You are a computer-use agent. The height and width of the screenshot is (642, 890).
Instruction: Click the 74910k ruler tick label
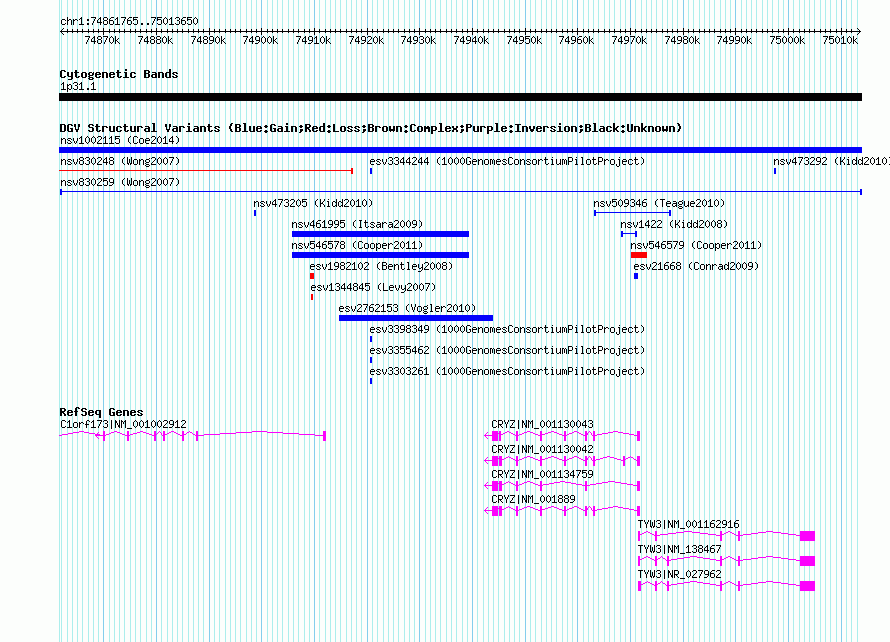pos(313,40)
